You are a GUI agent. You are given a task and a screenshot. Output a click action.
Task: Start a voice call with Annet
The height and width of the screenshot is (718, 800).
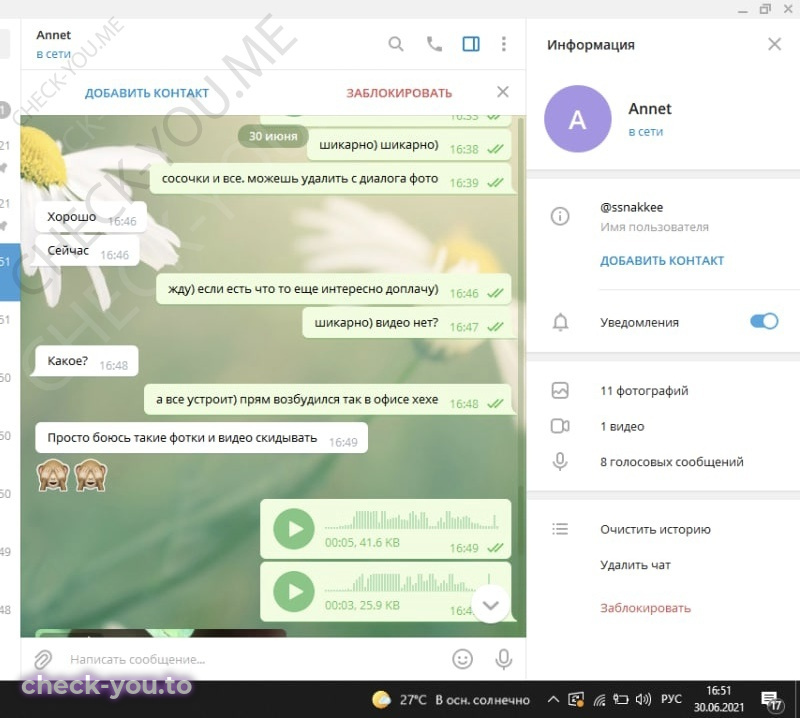click(x=434, y=44)
